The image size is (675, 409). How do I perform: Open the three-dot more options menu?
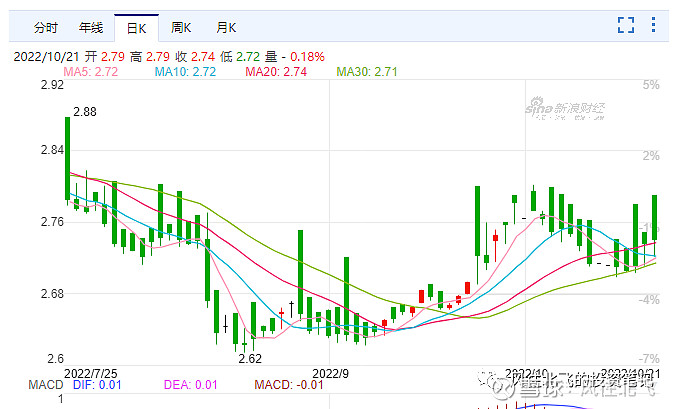(653, 25)
